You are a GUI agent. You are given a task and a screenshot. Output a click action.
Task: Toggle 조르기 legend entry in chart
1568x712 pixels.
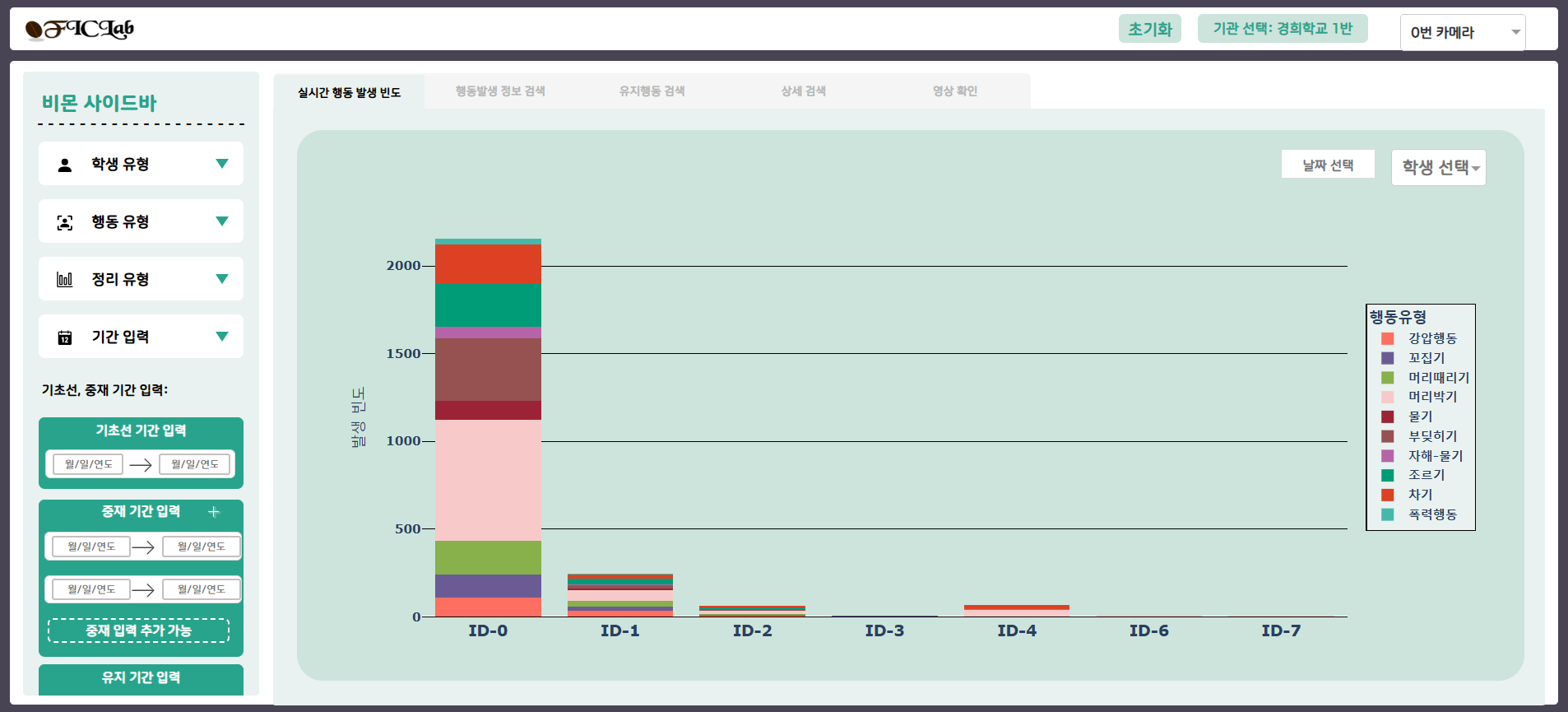1426,475
